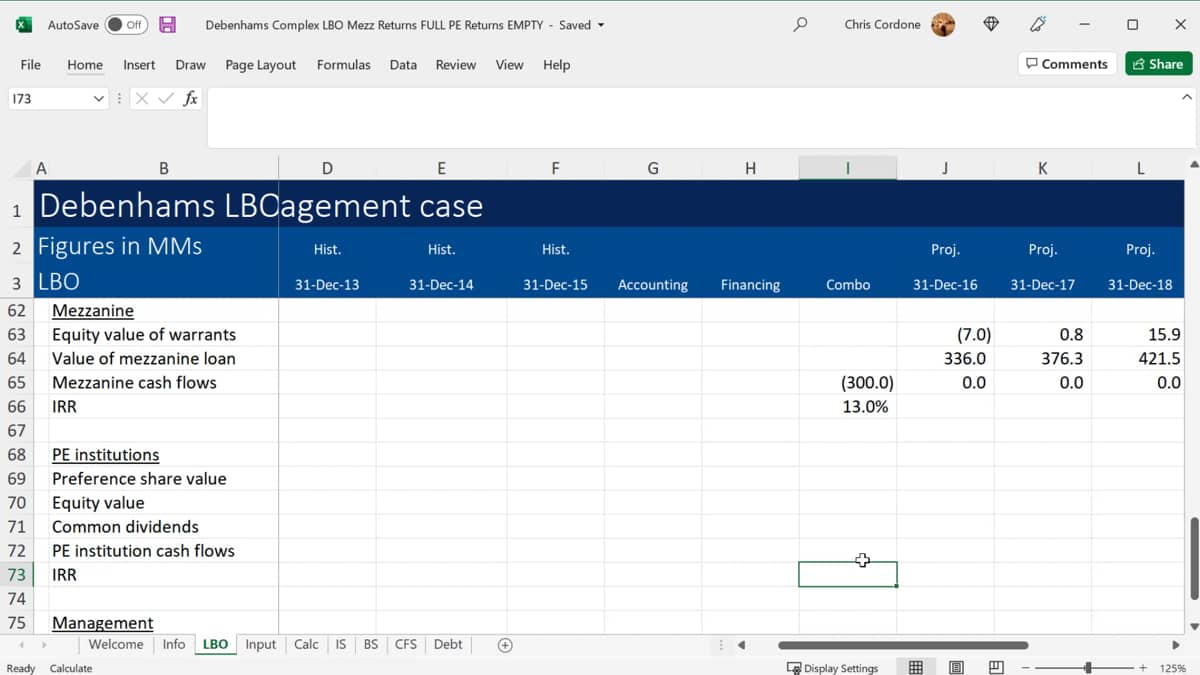The width and height of the screenshot is (1200, 675).
Task: Switch to Normal view icon
Action: [x=915, y=667]
